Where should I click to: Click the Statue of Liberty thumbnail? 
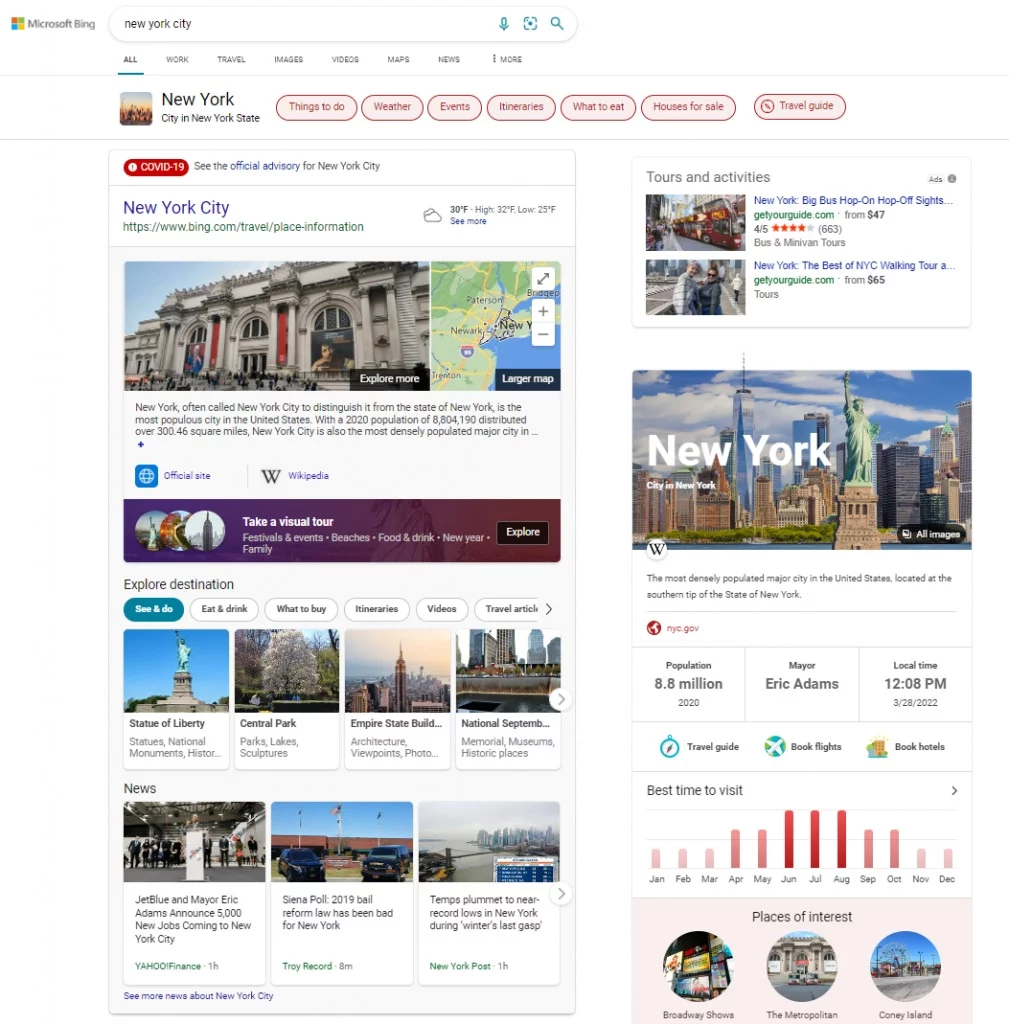coord(176,670)
